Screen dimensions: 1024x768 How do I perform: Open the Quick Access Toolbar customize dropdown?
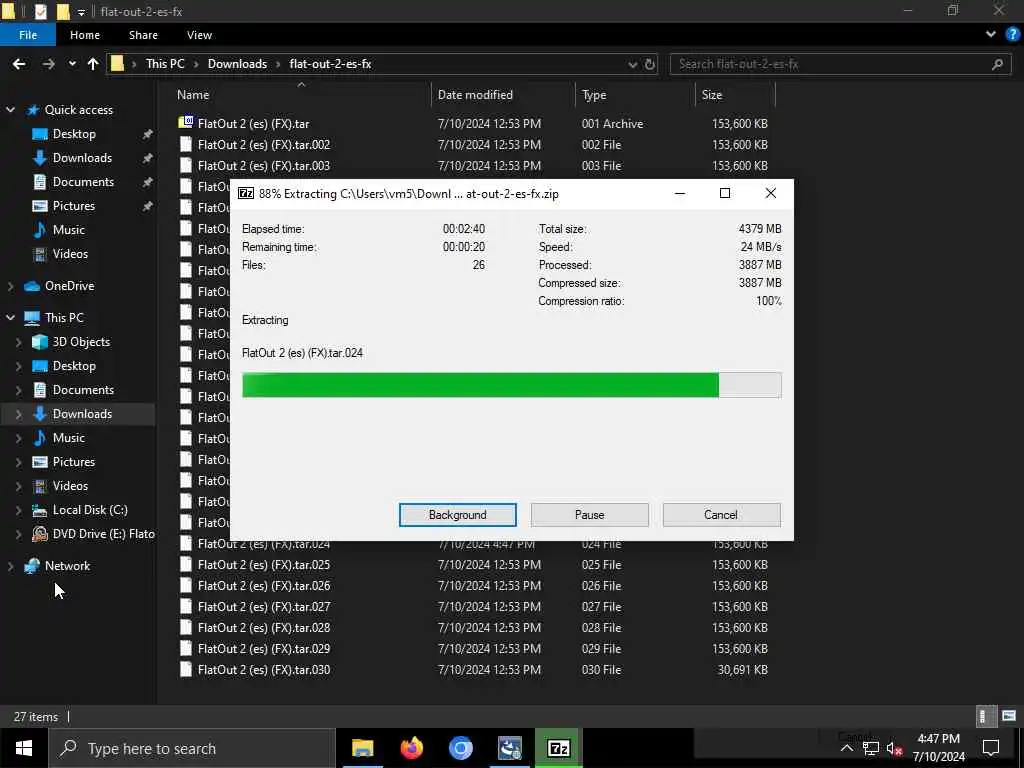81,12
